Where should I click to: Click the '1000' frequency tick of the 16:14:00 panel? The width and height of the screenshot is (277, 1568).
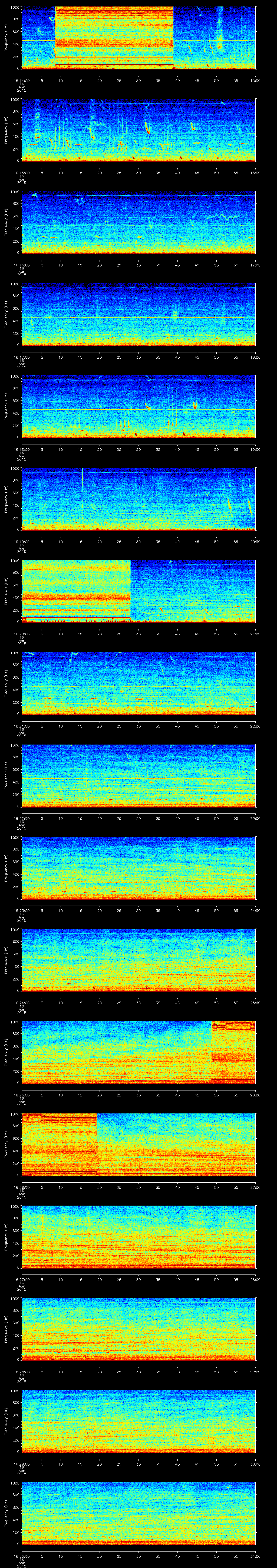tap(15, 8)
